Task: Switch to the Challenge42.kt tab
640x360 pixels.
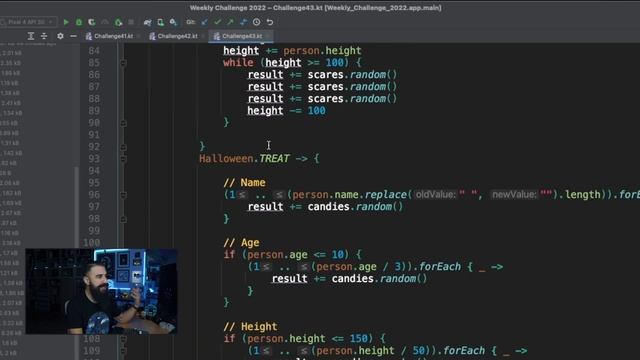Action: [177, 36]
